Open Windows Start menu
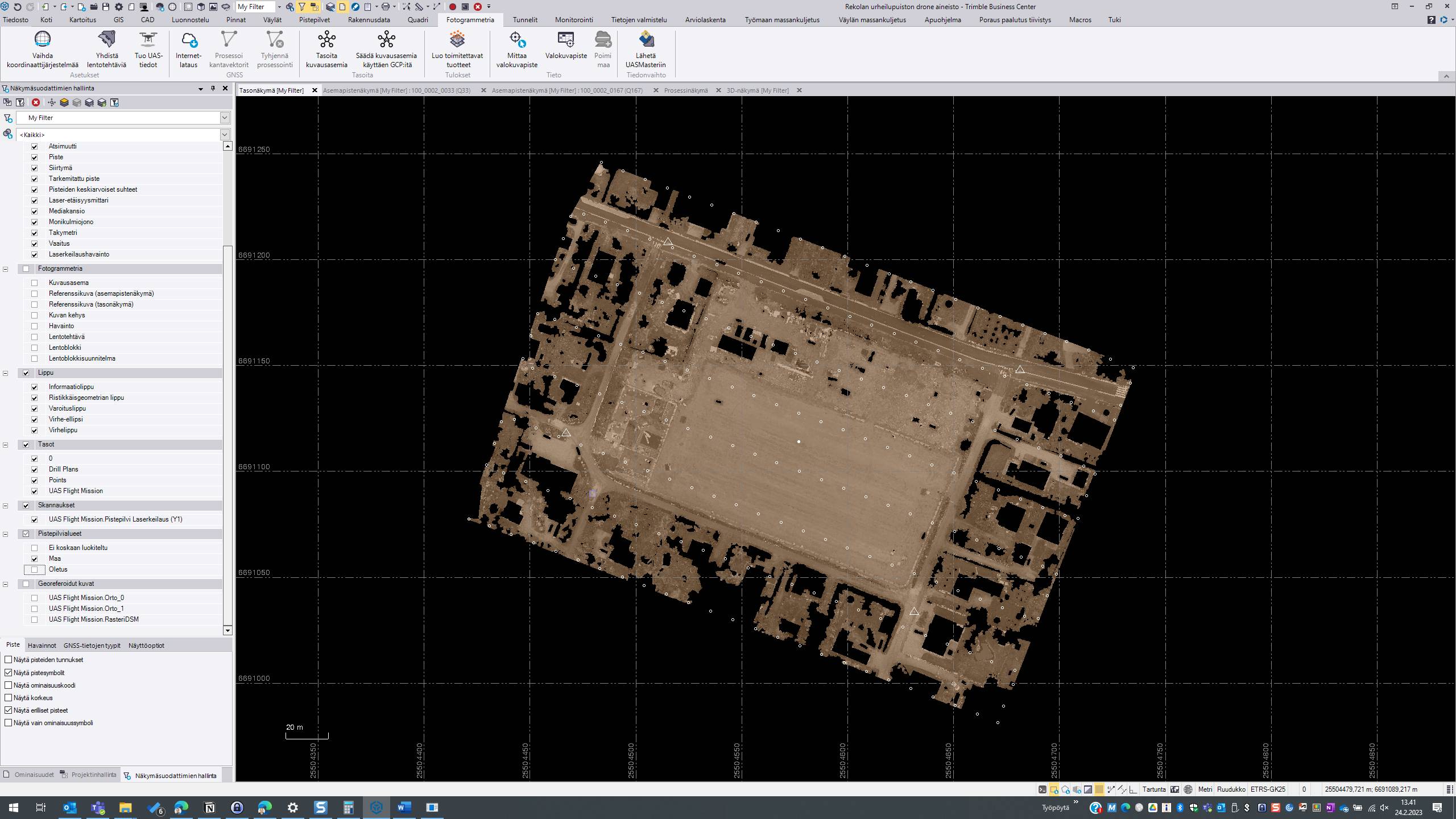Image resolution: width=1456 pixels, height=819 pixels. pyautogui.click(x=14, y=807)
